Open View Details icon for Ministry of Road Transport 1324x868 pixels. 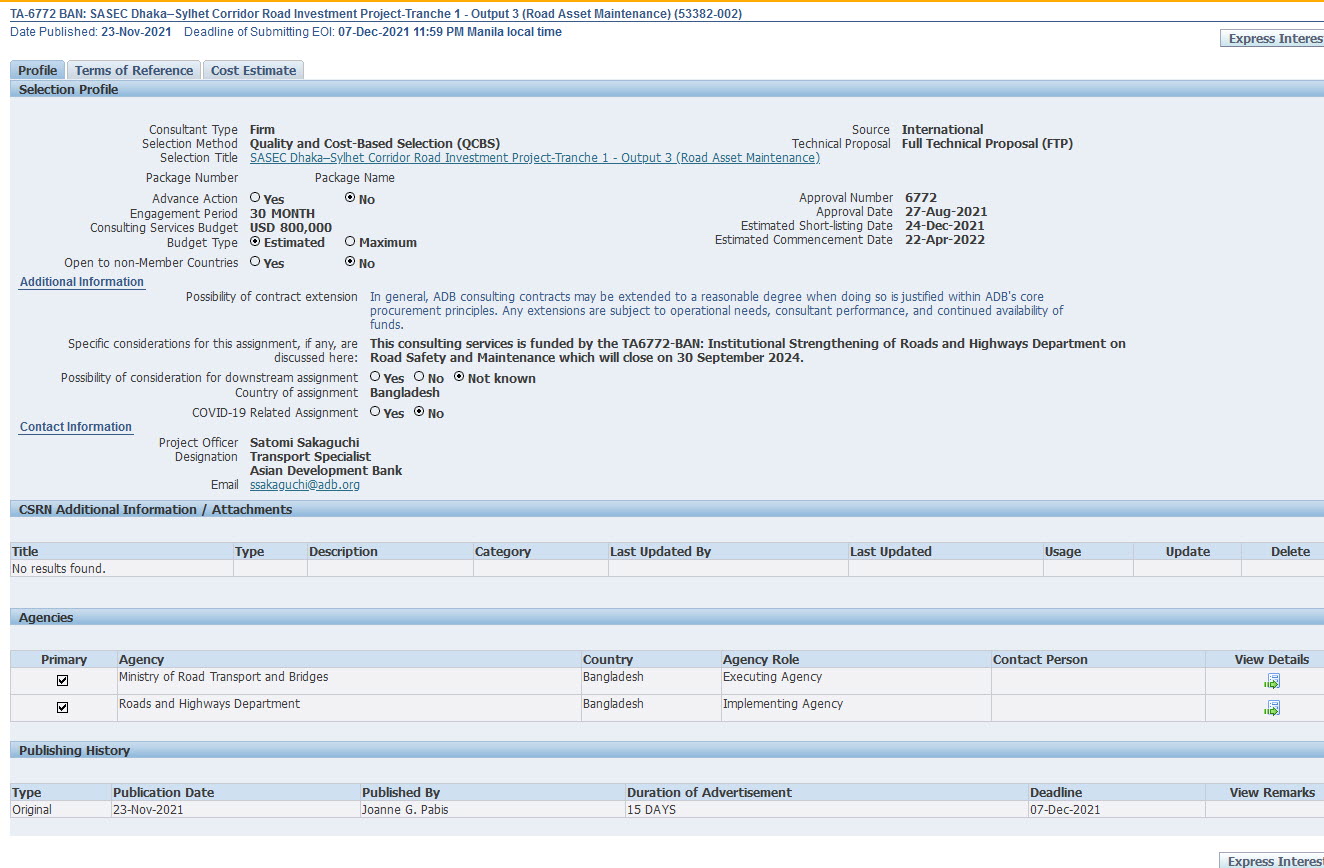pyautogui.click(x=1271, y=682)
